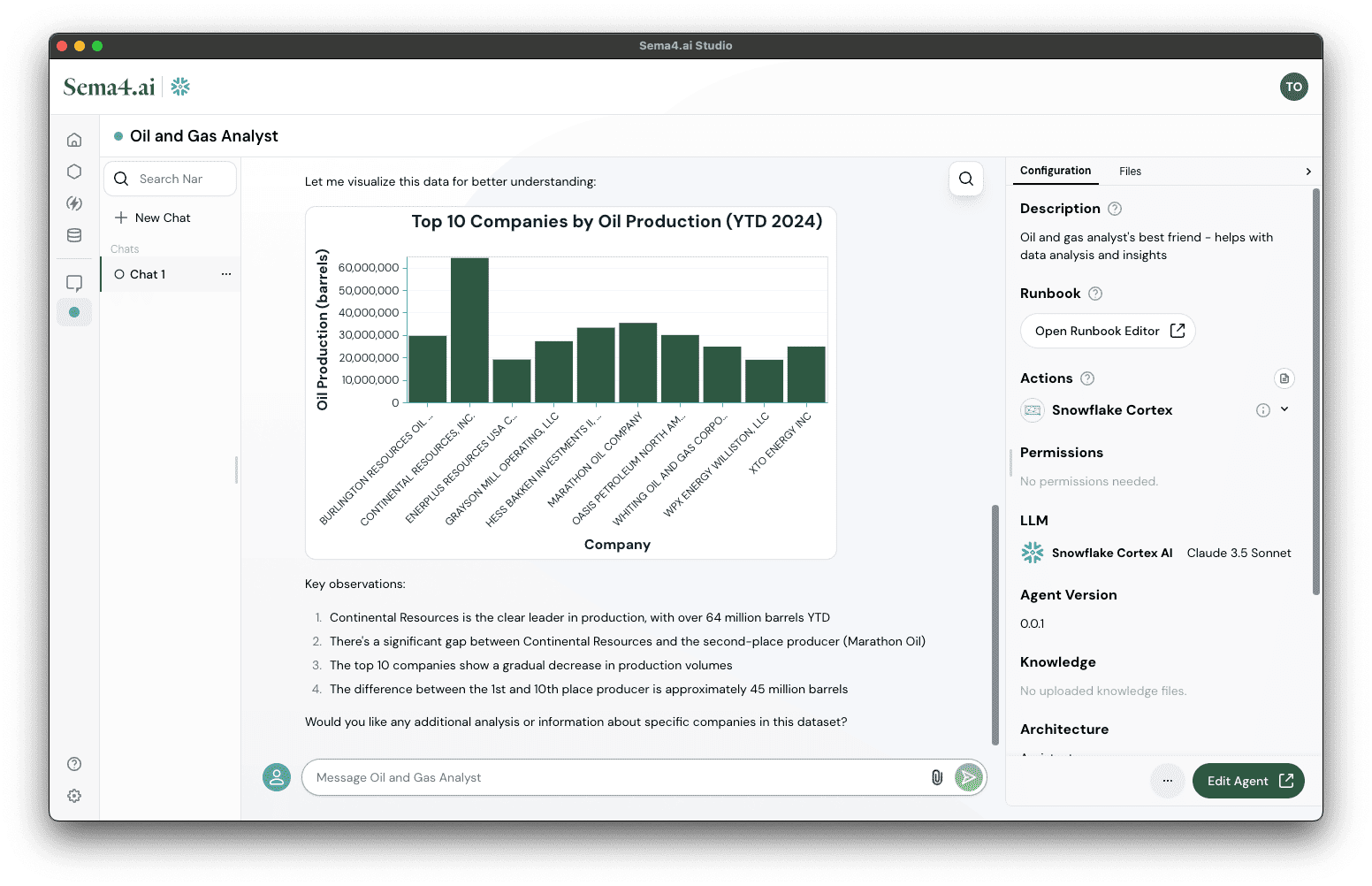
Task: Click the magnifier search icon above chat
Action: pos(965,179)
